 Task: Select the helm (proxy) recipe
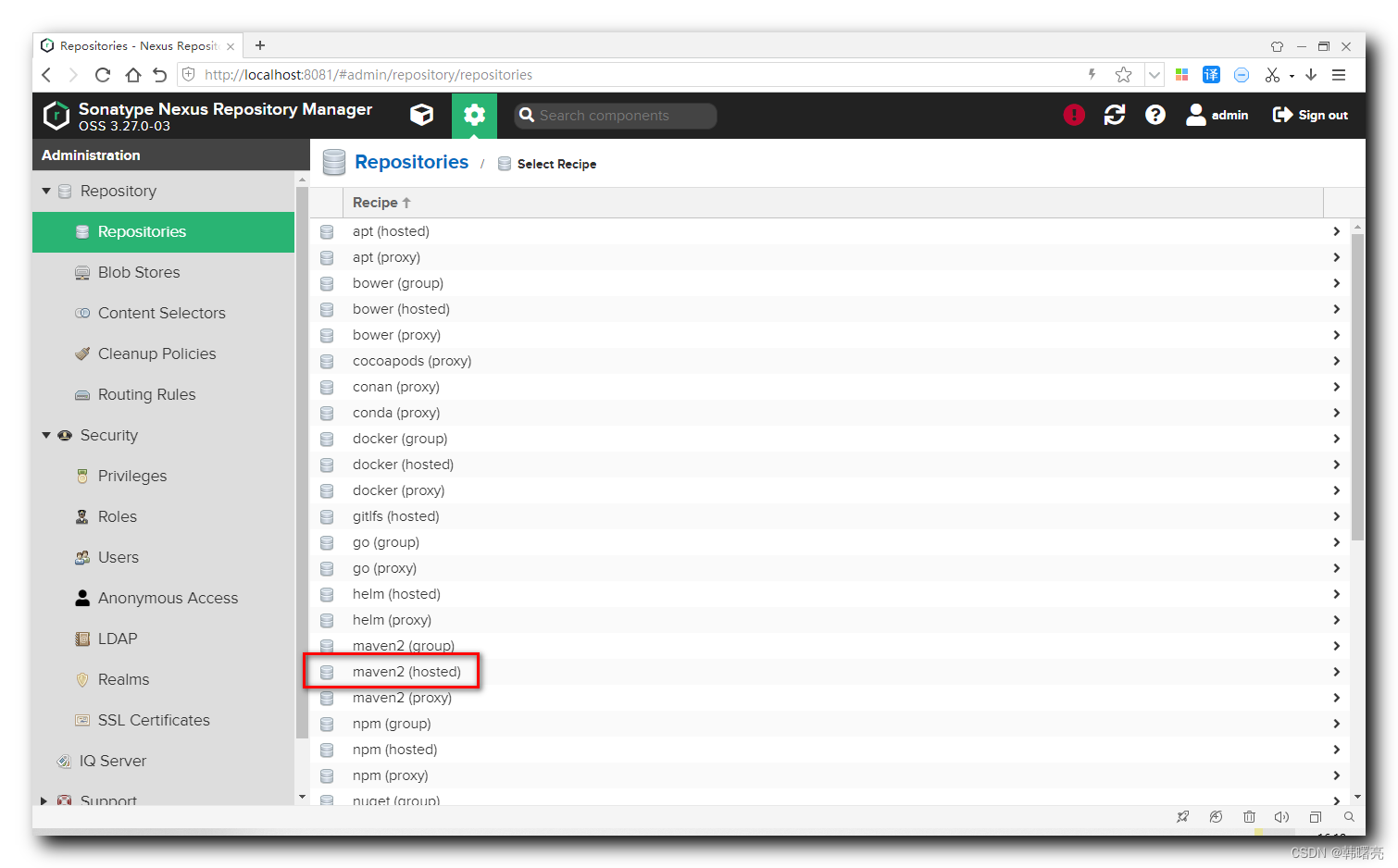(x=830, y=620)
